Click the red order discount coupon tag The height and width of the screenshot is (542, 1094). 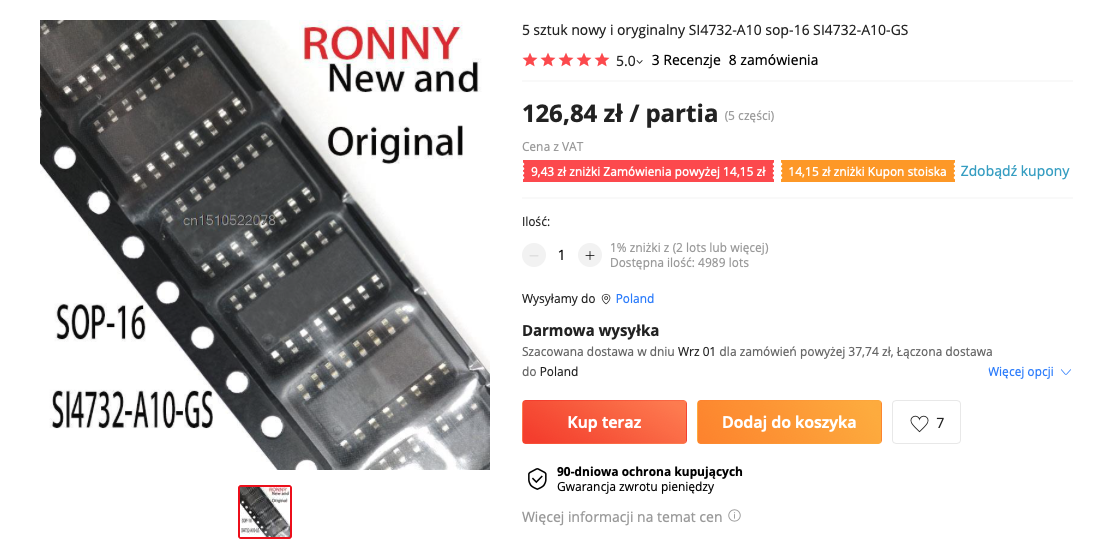pyautogui.click(x=648, y=172)
